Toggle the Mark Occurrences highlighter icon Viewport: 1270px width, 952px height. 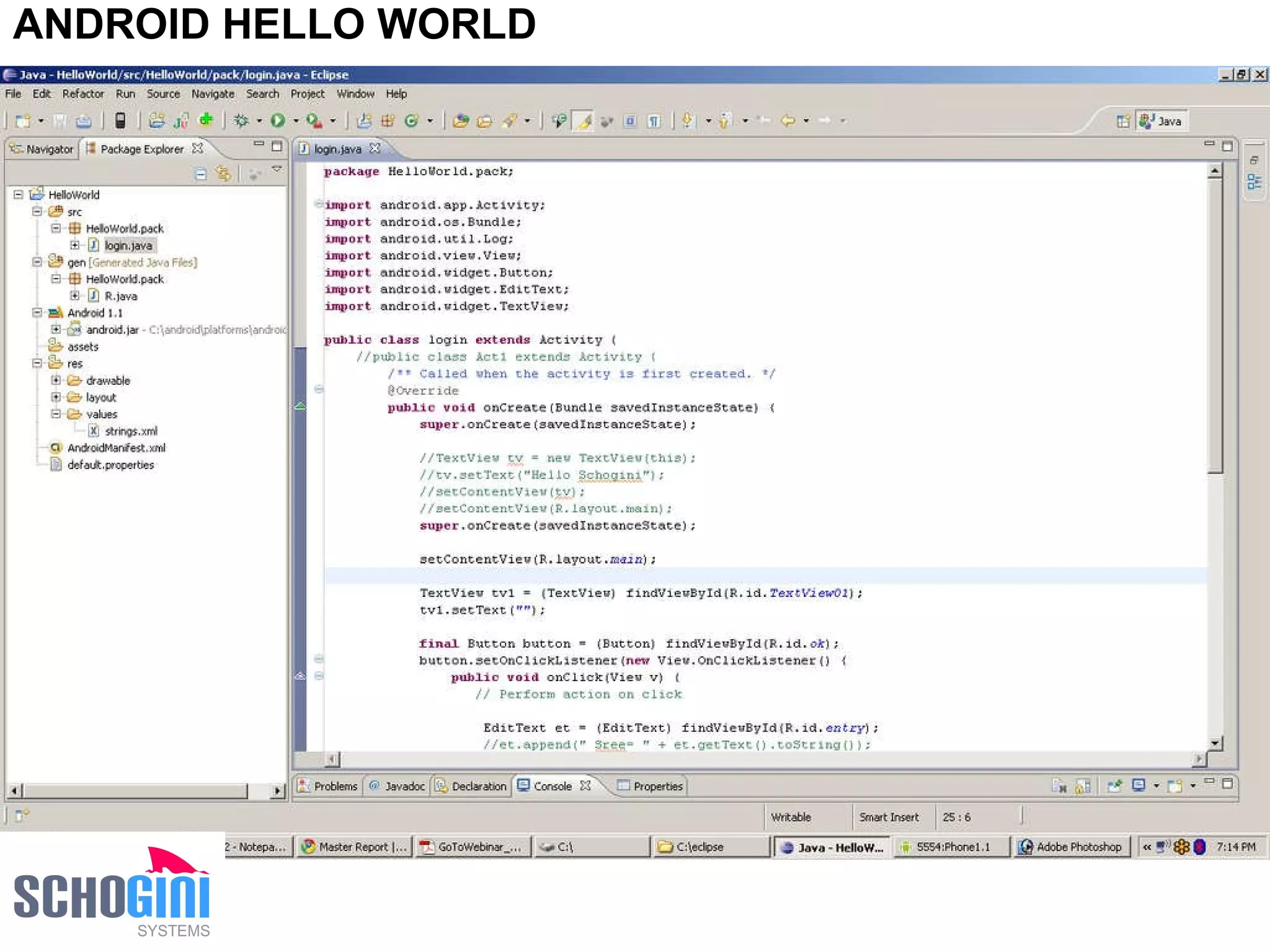(x=584, y=120)
